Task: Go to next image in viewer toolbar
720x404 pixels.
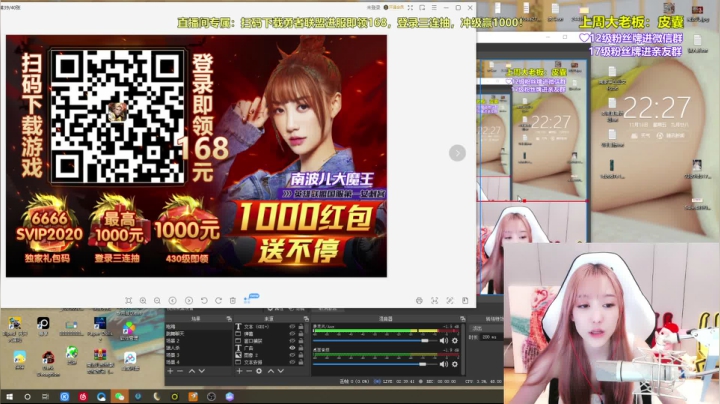Action: [x=189, y=300]
